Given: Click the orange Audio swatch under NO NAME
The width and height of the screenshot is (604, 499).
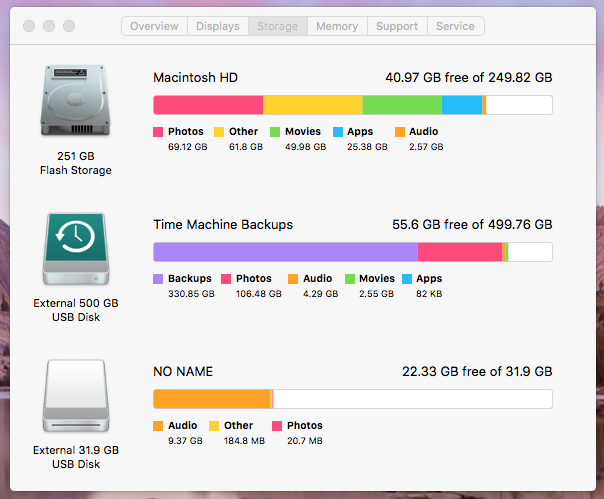Looking at the screenshot, I should click(158, 426).
